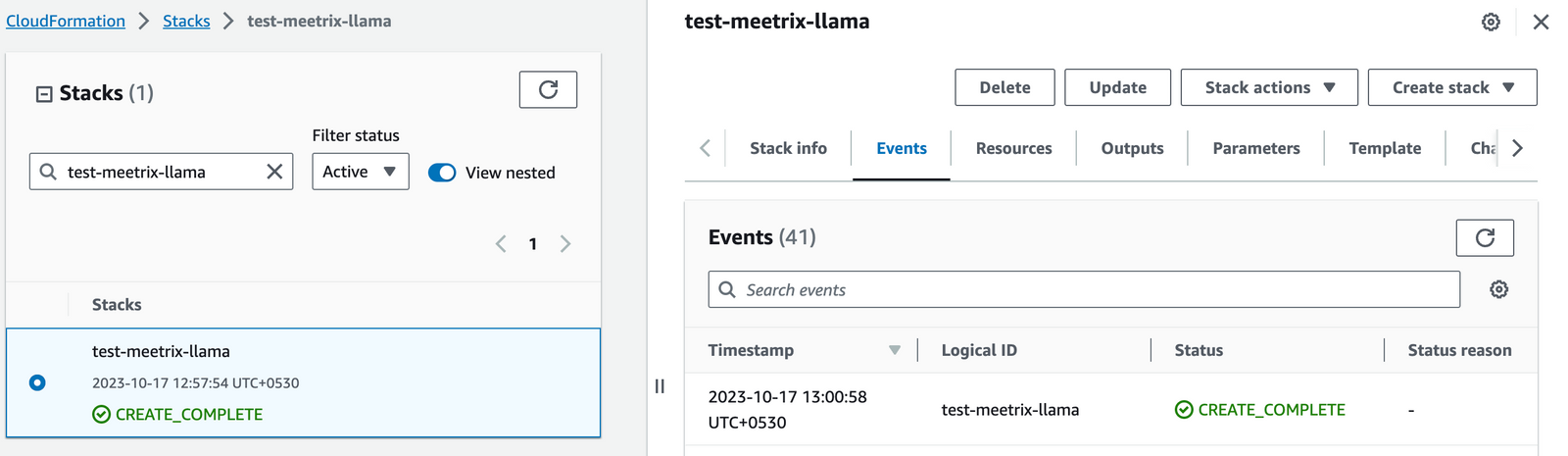Click the CREATE_COMPLETE status in events row
This screenshot has height=456, width=1568.
(x=1260, y=410)
